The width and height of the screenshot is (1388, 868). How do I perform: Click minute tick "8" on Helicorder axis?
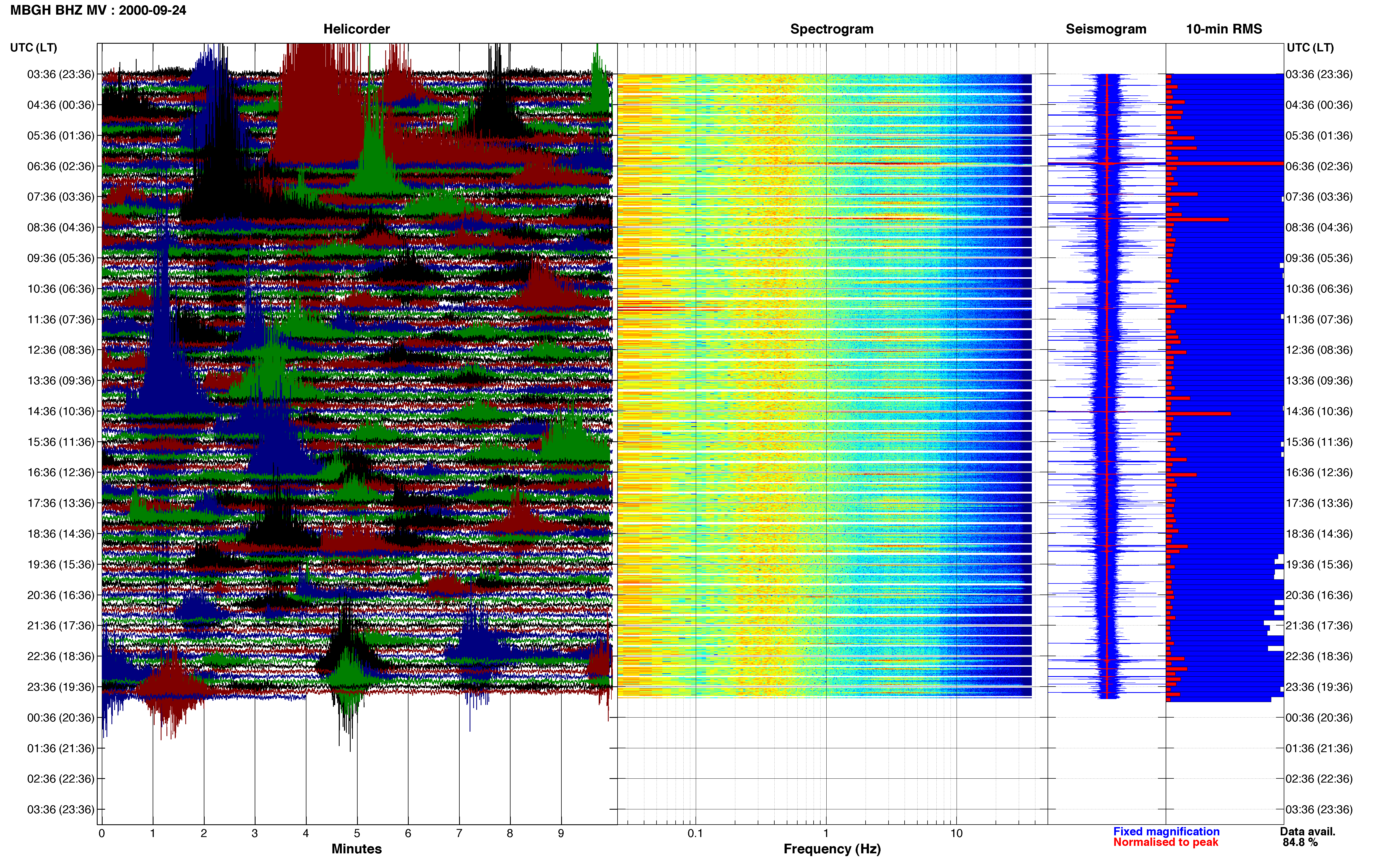(510, 833)
